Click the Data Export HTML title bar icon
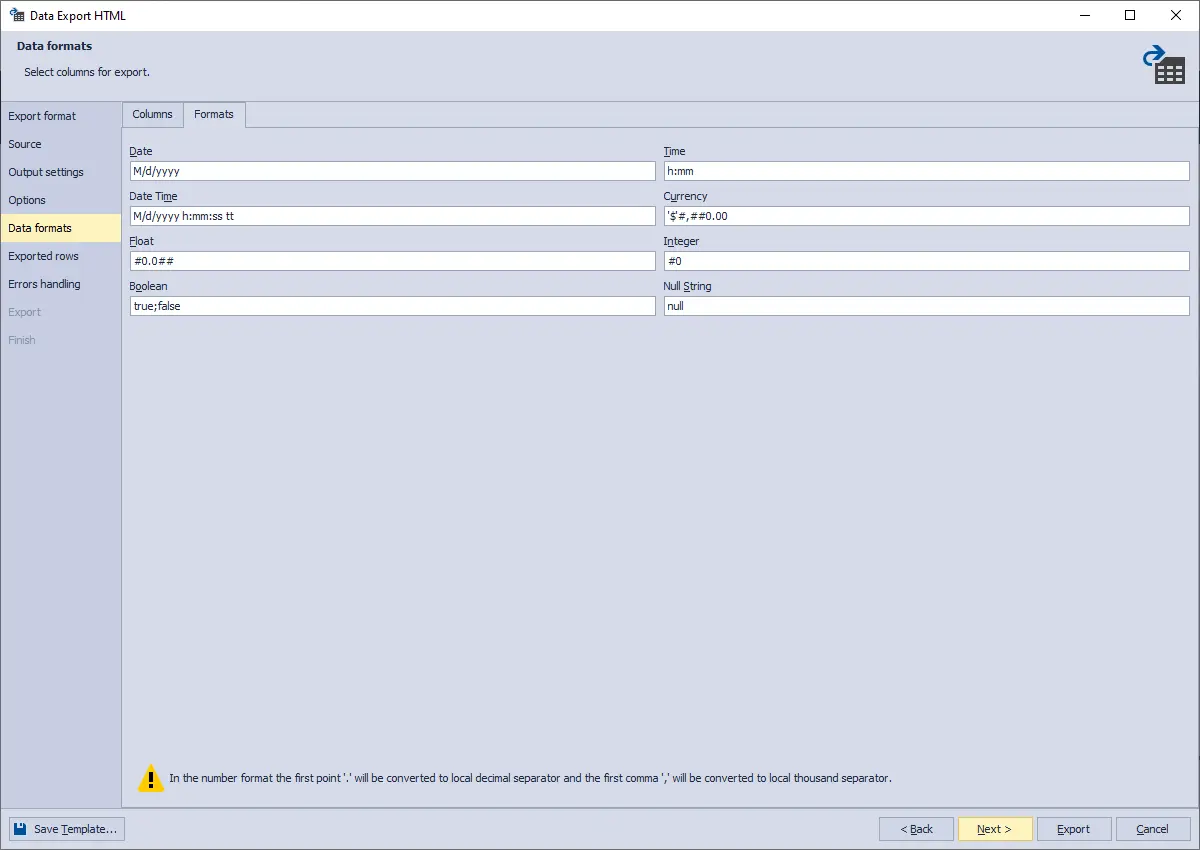The image size is (1200, 850). pos(14,15)
